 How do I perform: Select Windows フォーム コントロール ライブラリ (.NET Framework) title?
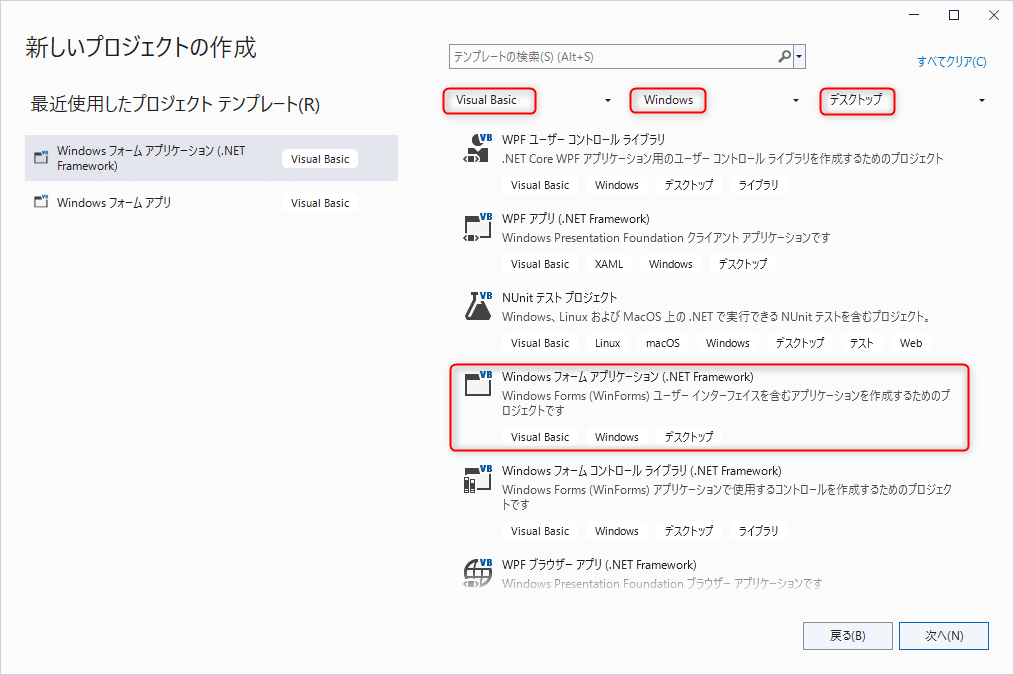point(642,471)
